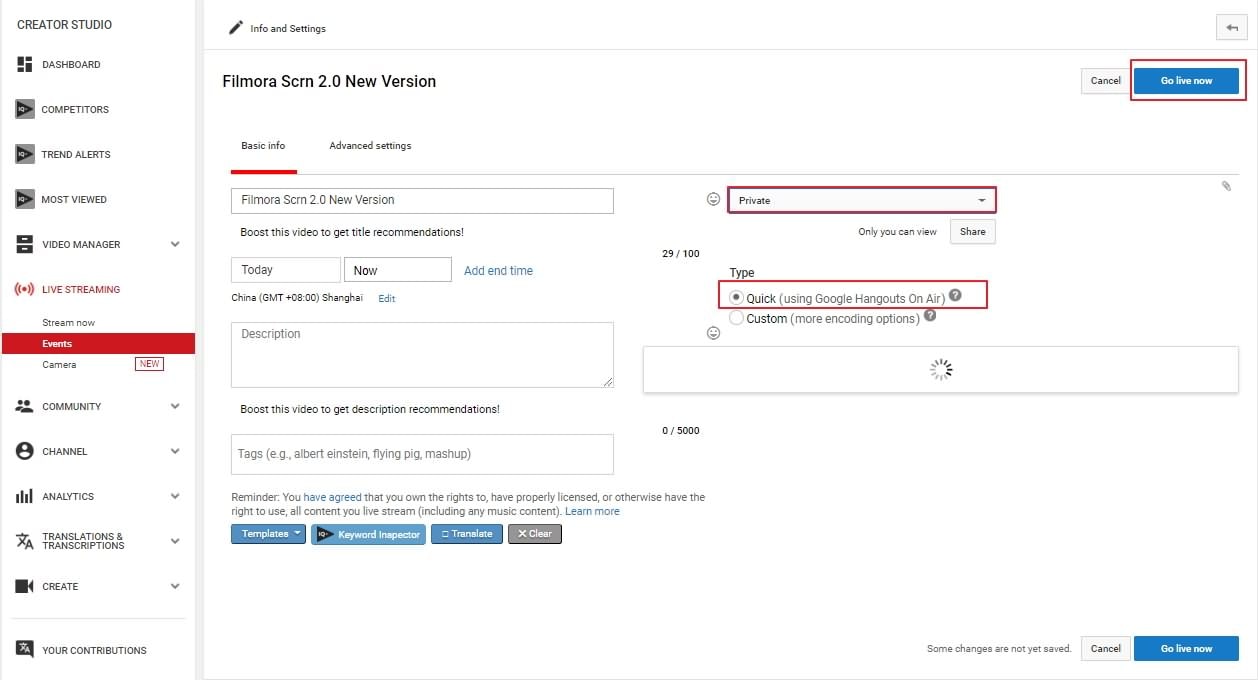1258x680 pixels.
Task: Click the Create camera icon
Action: coord(25,586)
